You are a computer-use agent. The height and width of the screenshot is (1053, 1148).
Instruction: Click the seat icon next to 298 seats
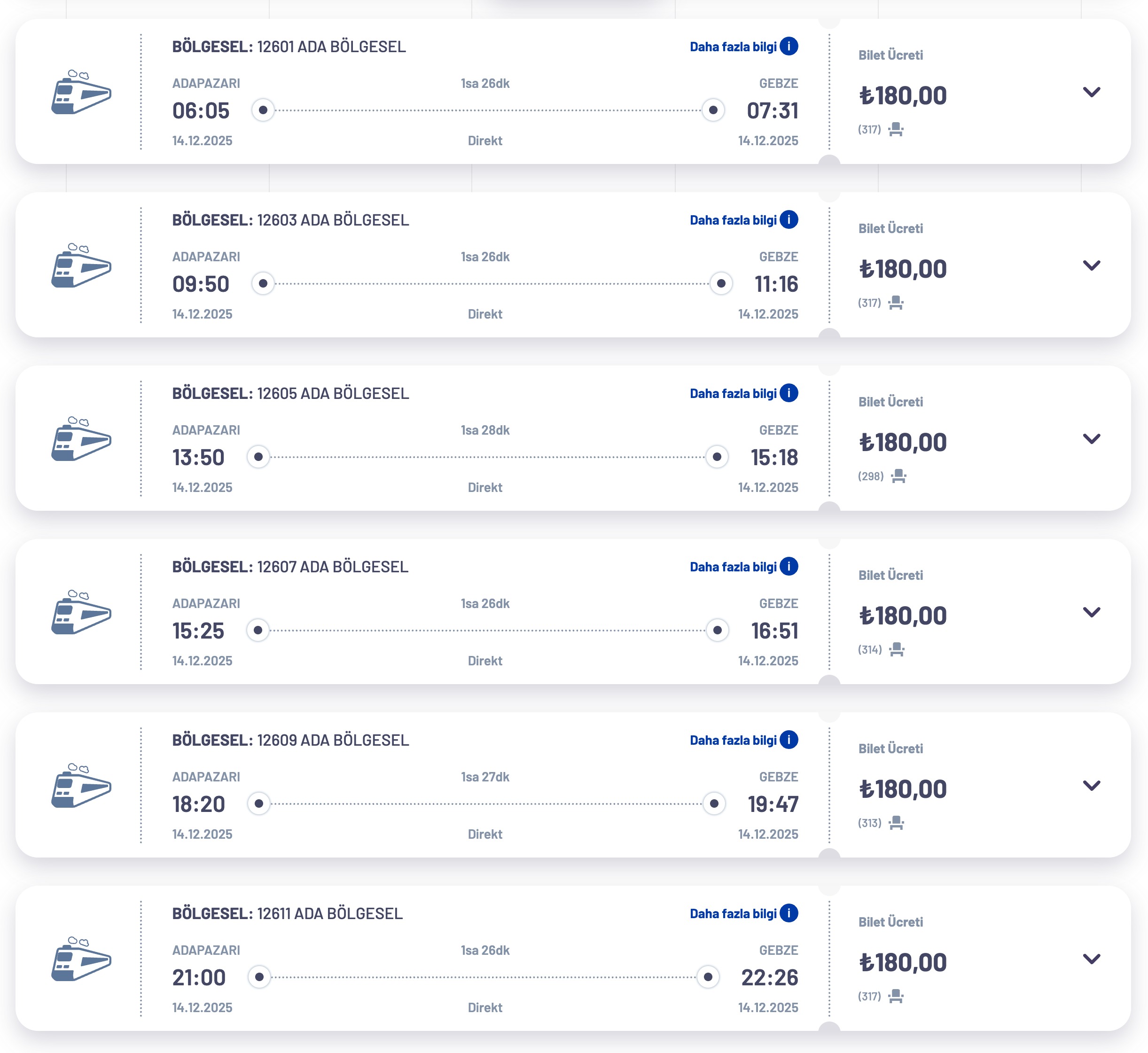(898, 476)
